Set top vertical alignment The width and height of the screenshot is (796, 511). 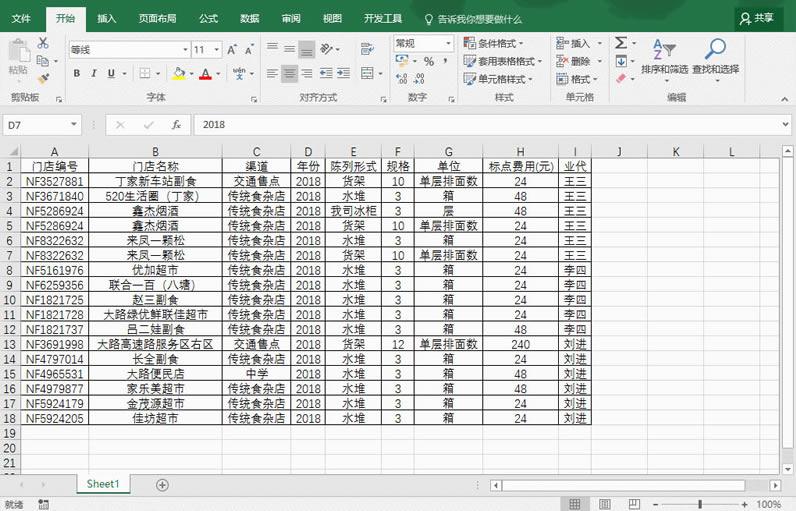272,49
